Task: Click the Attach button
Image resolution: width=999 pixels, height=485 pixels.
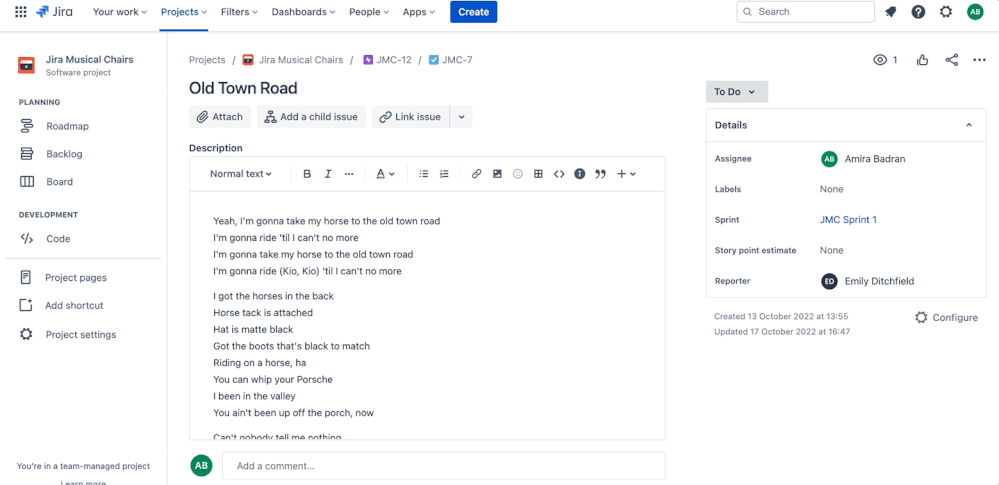Action: (x=220, y=117)
